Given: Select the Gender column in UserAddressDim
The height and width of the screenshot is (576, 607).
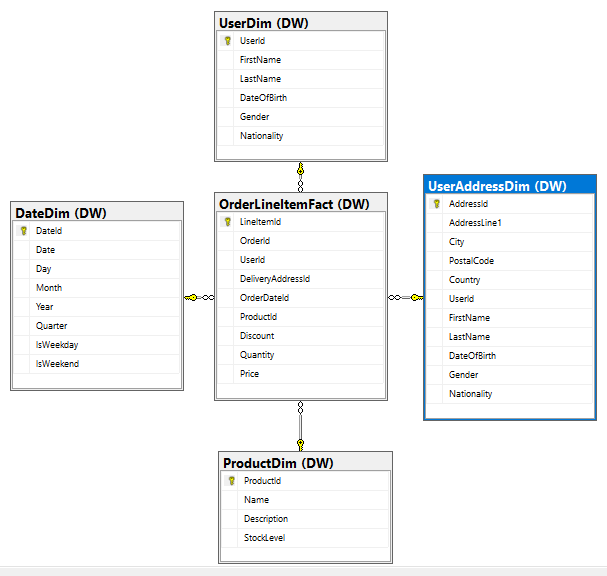Looking at the screenshot, I should tap(510, 375).
